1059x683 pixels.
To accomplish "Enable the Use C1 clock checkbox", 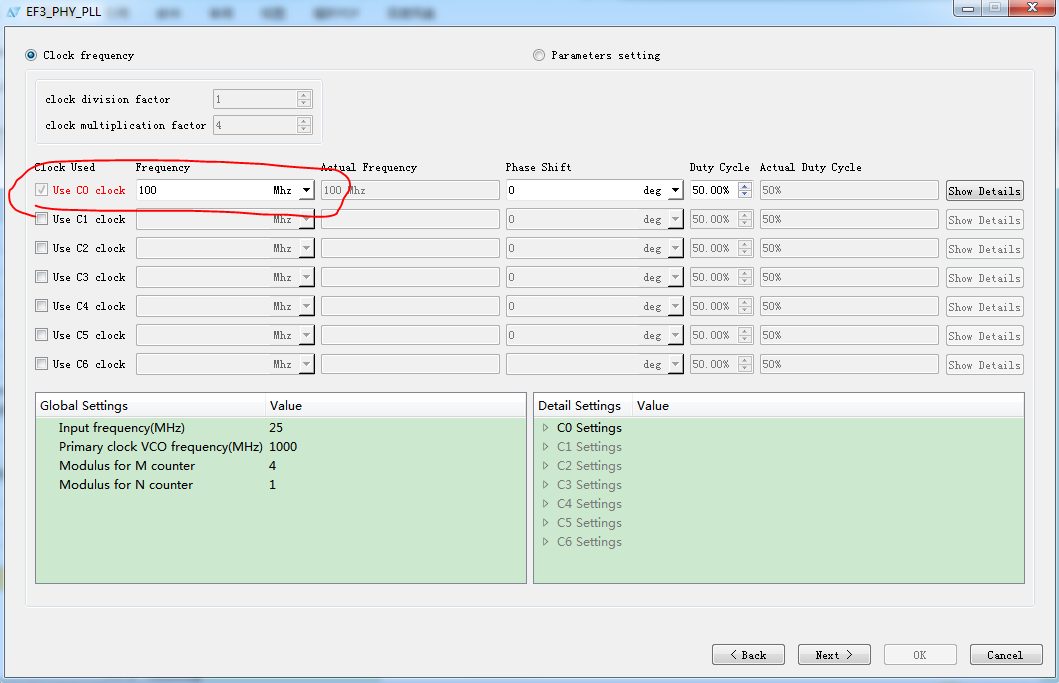I will click(42, 219).
